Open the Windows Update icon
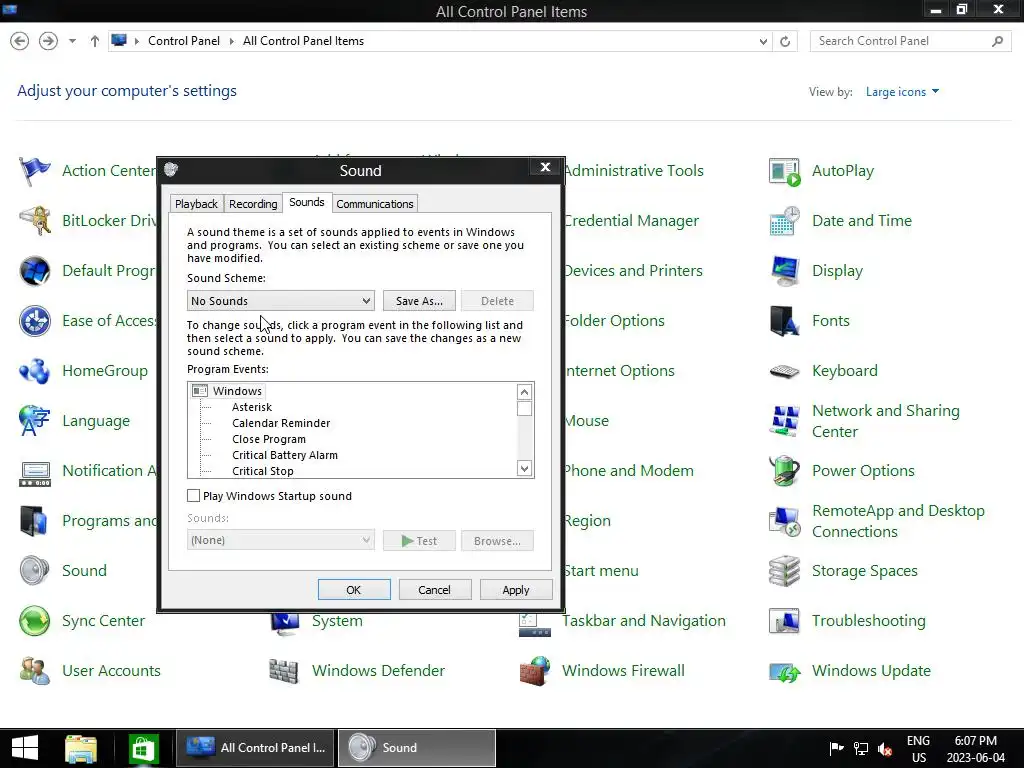The height and width of the screenshot is (768, 1024). pos(784,671)
